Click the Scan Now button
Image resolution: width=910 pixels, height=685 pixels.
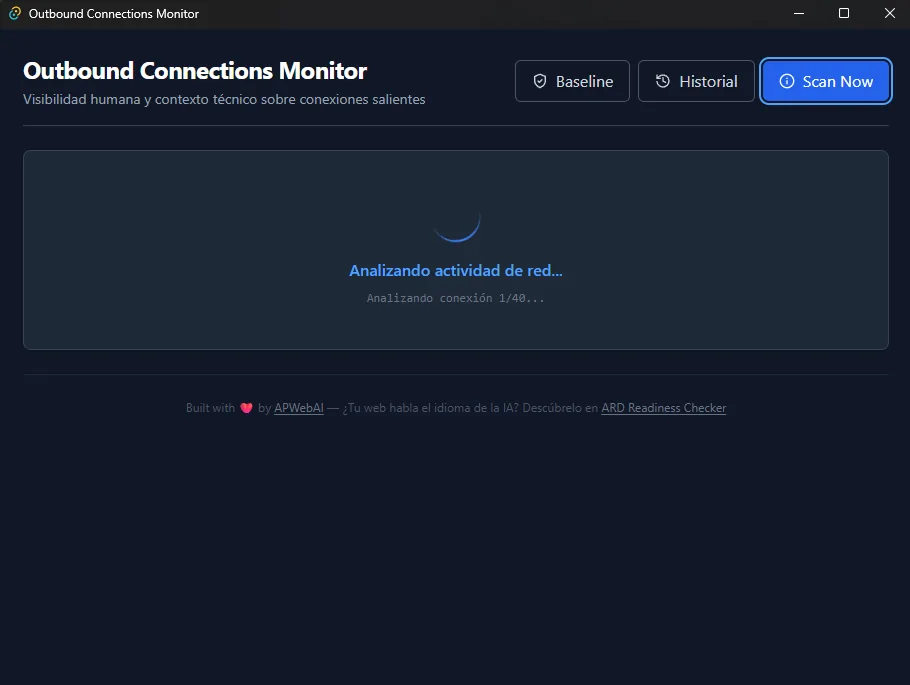point(825,81)
